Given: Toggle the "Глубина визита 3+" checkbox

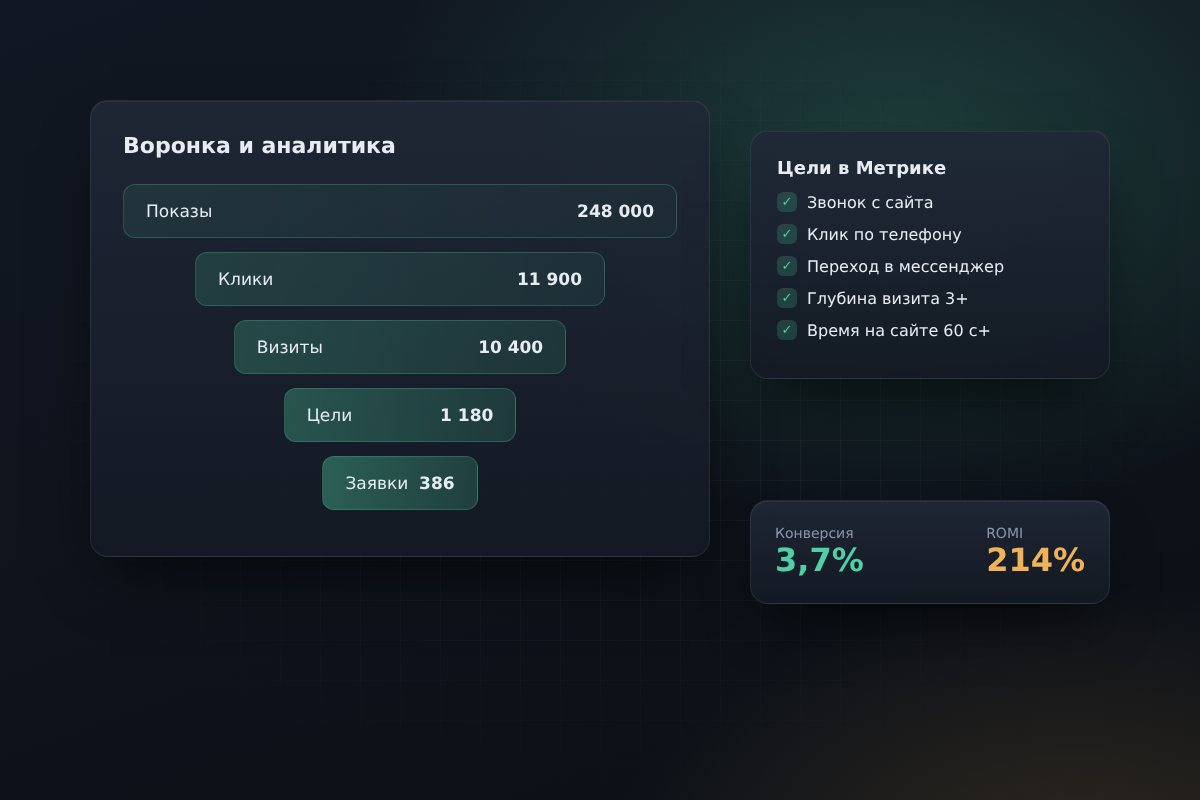Looking at the screenshot, I should (x=787, y=298).
